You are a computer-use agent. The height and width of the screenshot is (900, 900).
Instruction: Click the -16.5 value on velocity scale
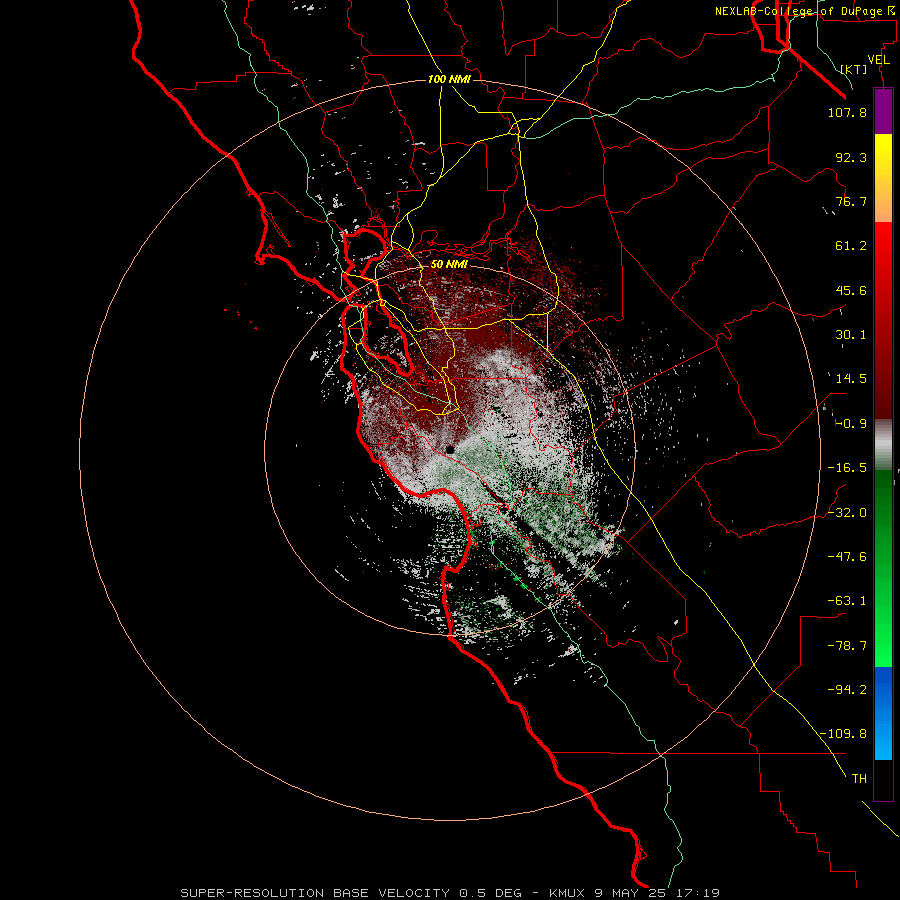[847, 468]
